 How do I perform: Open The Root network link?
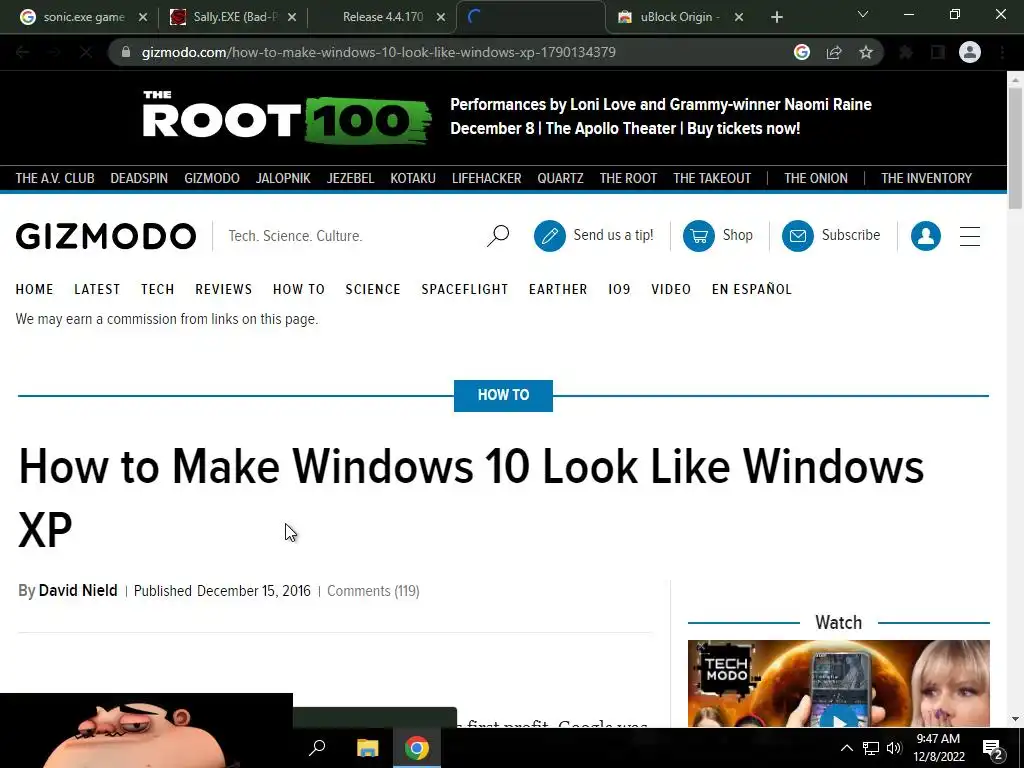pos(628,178)
